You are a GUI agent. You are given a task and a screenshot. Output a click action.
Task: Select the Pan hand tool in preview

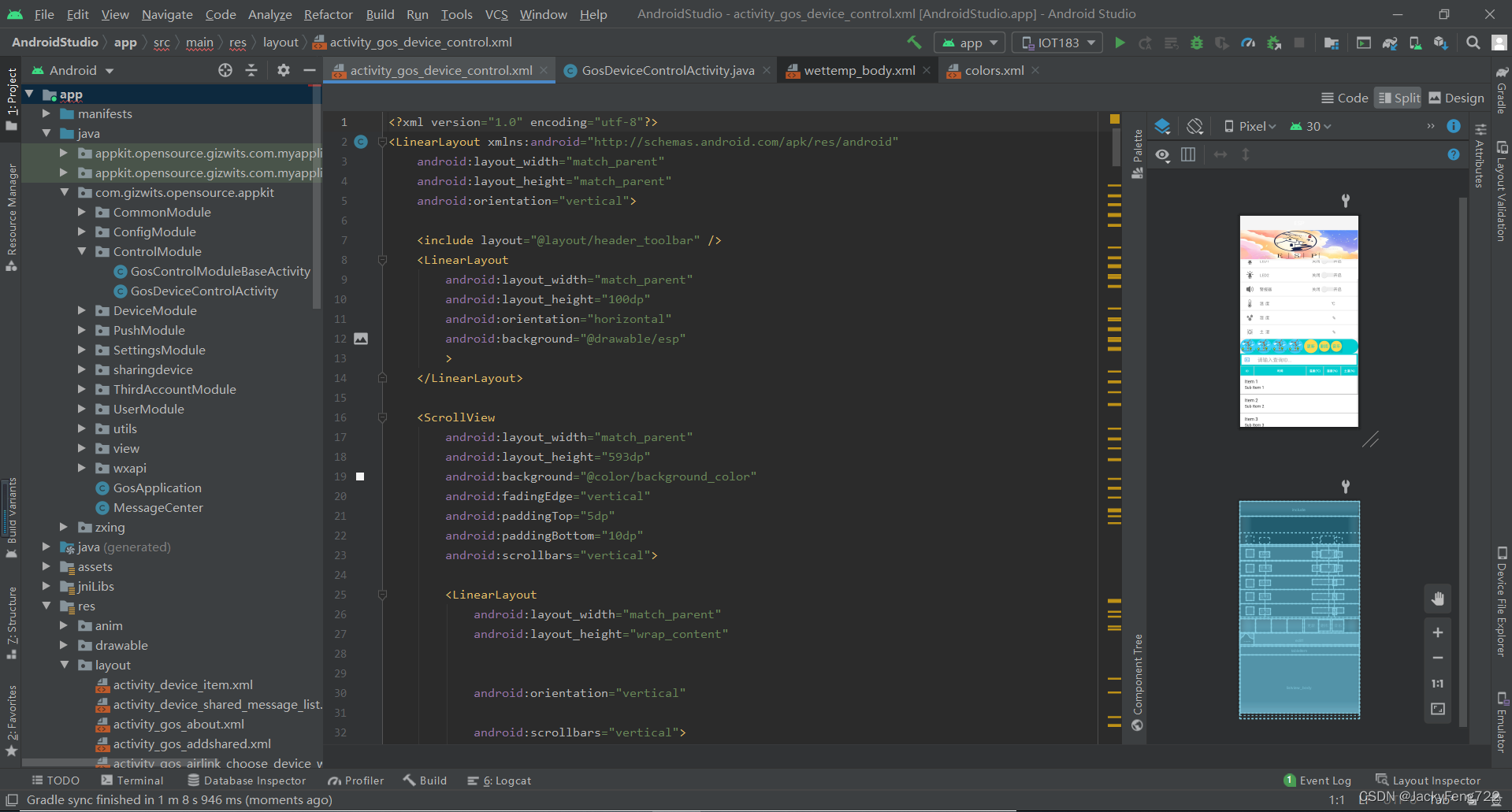tap(1437, 599)
